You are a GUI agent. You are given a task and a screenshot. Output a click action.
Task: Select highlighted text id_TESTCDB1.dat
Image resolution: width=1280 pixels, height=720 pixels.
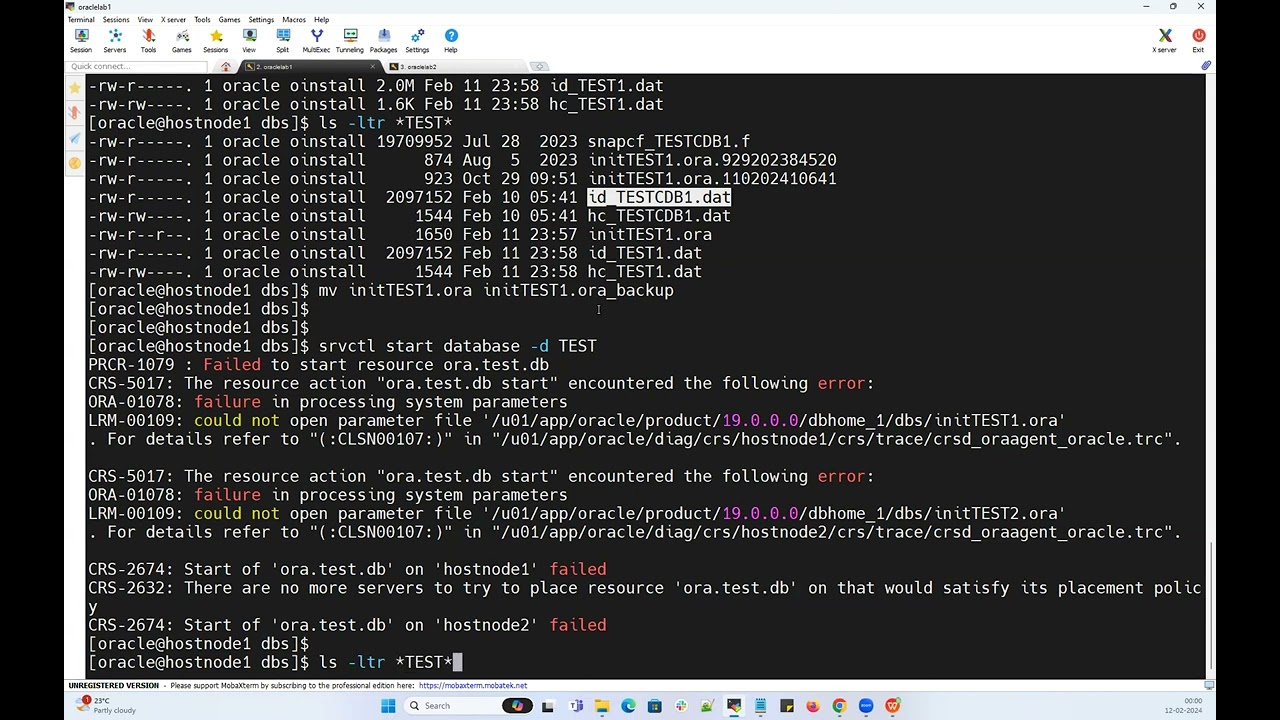[659, 197]
